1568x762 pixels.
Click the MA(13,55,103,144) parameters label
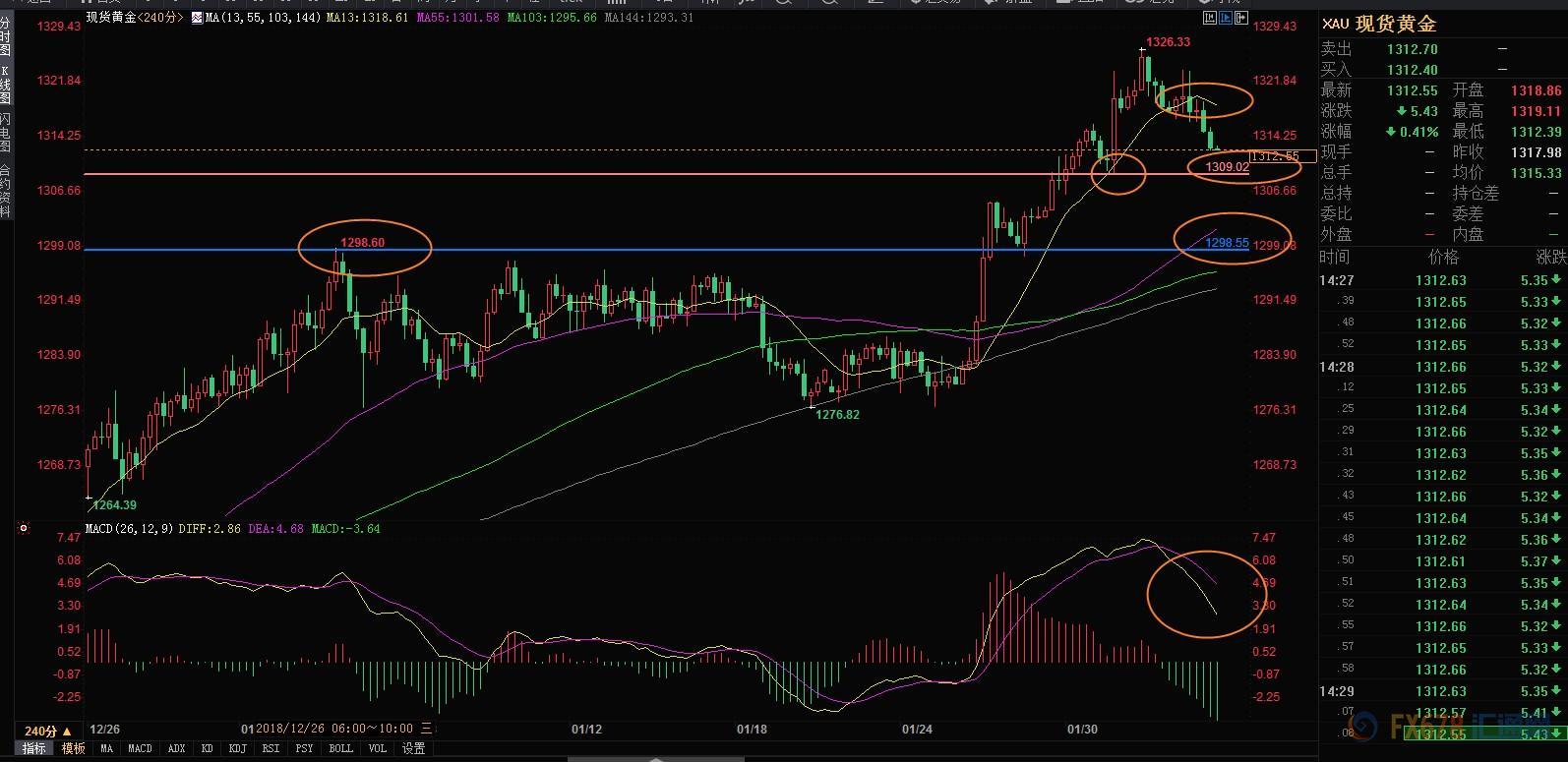(x=264, y=18)
